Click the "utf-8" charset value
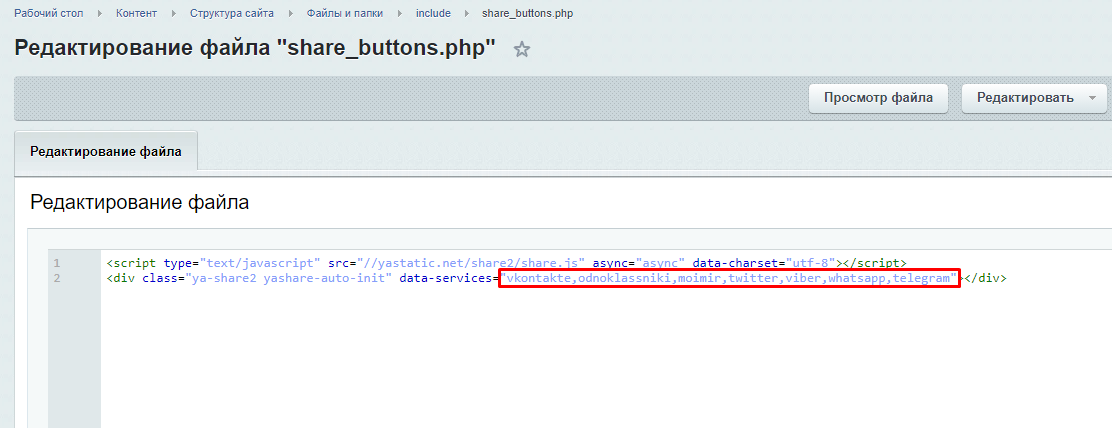This screenshot has width=1112, height=428. point(811,263)
